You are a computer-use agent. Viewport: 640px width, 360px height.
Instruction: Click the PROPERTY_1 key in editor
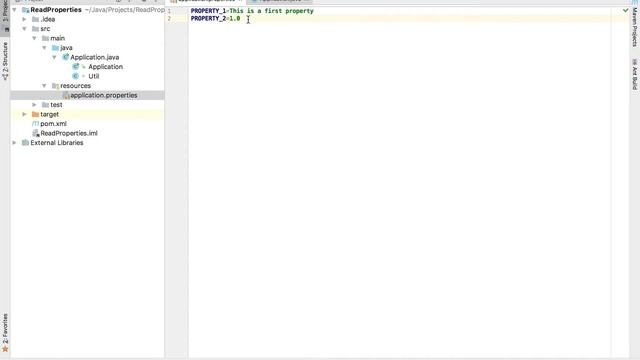pyautogui.click(x=208, y=11)
